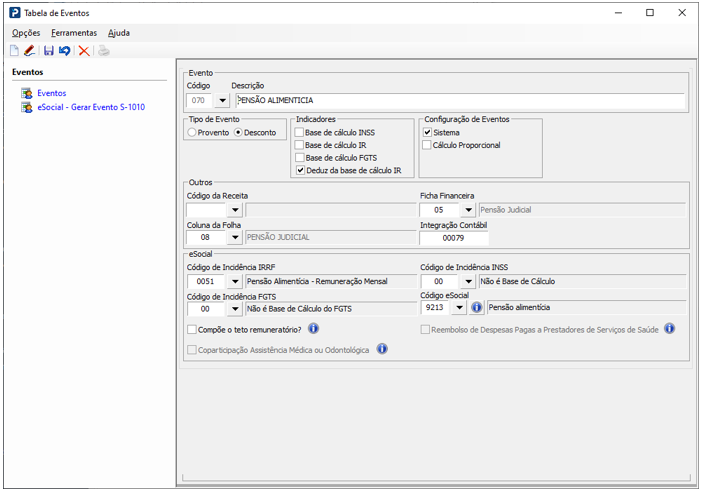Click info icon for Coparticipação Assistência Médica
The height and width of the screenshot is (490, 702).
pos(382,349)
